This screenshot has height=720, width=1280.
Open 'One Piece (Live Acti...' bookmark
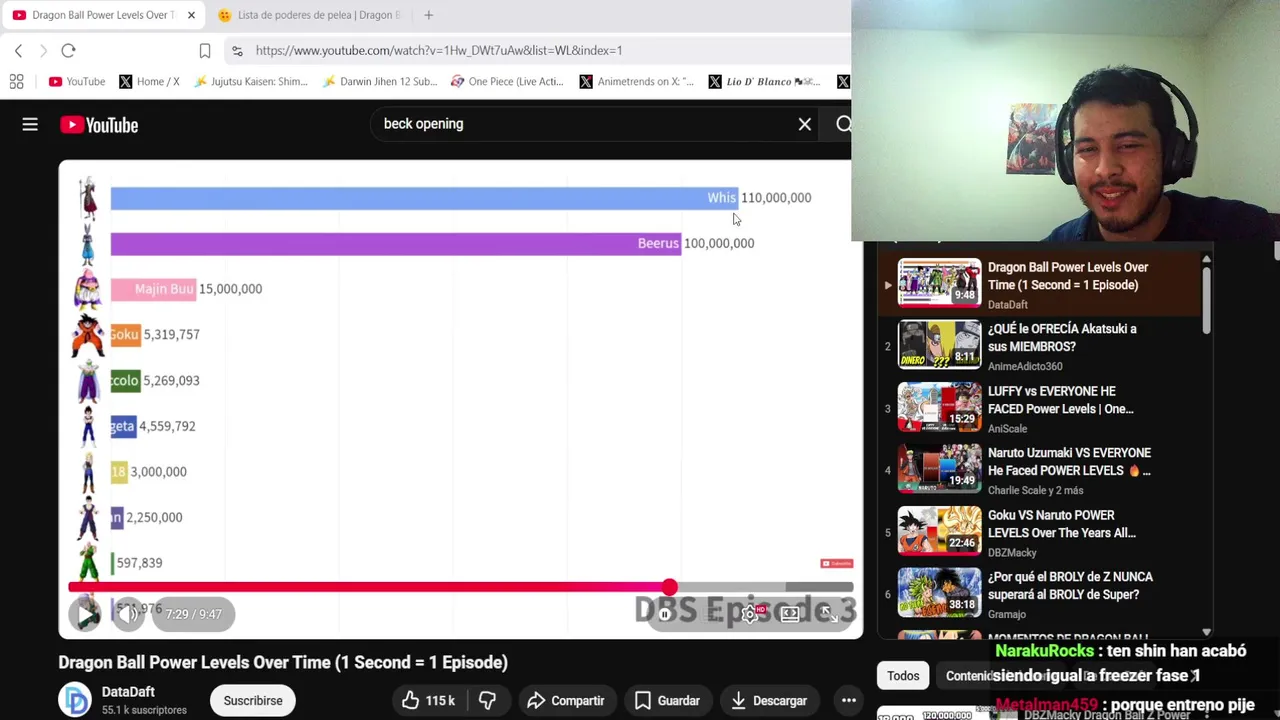pos(507,82)
